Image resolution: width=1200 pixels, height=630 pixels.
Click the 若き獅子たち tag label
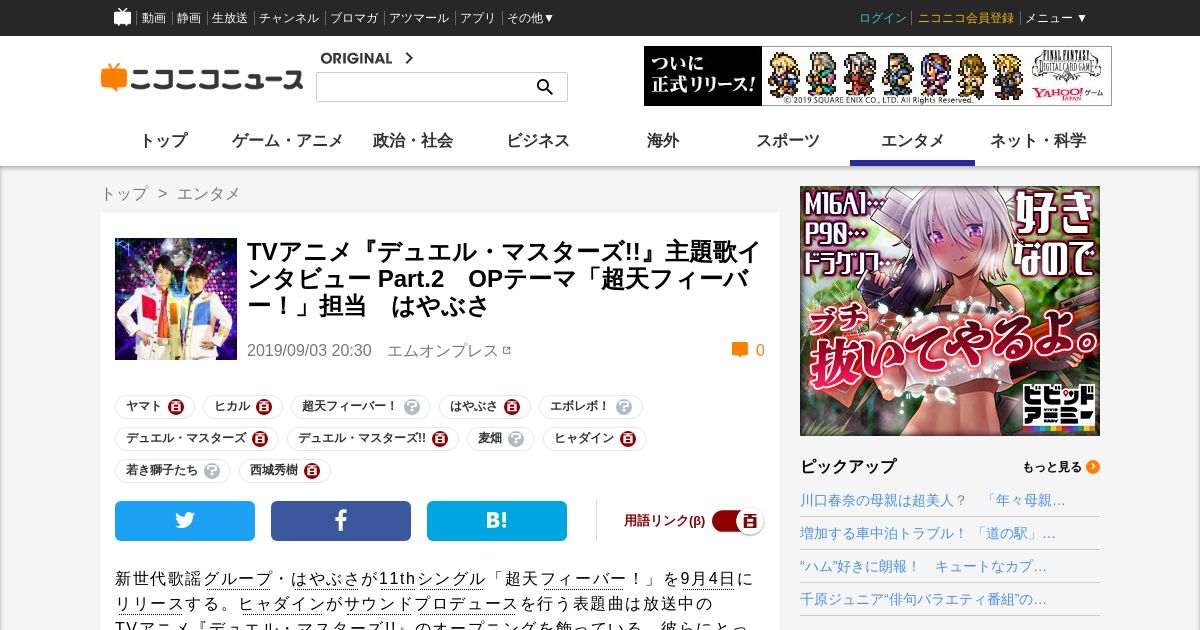[162, 471]
